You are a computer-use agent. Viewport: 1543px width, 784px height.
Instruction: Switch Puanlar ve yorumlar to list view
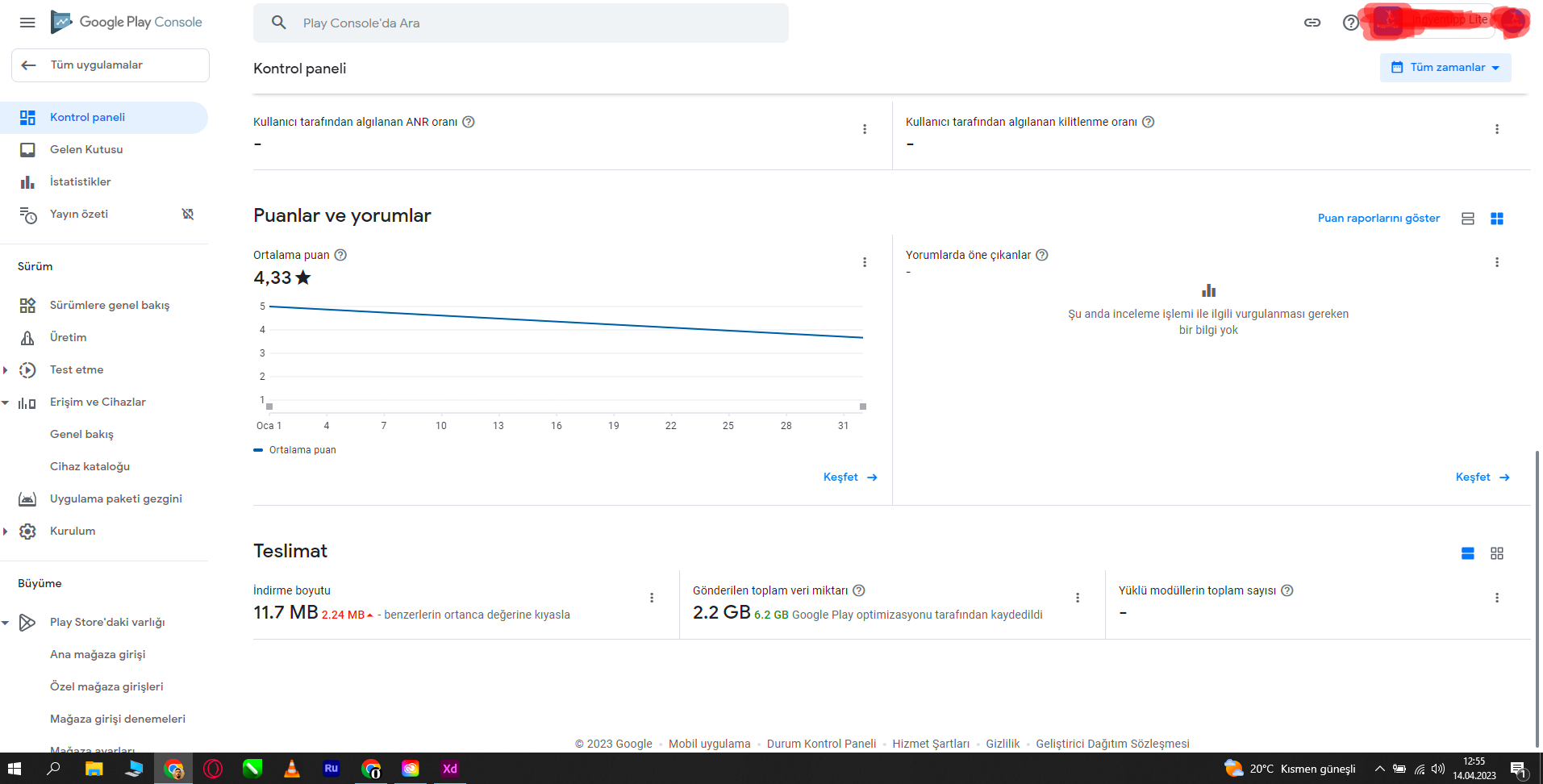[1468, 219]
